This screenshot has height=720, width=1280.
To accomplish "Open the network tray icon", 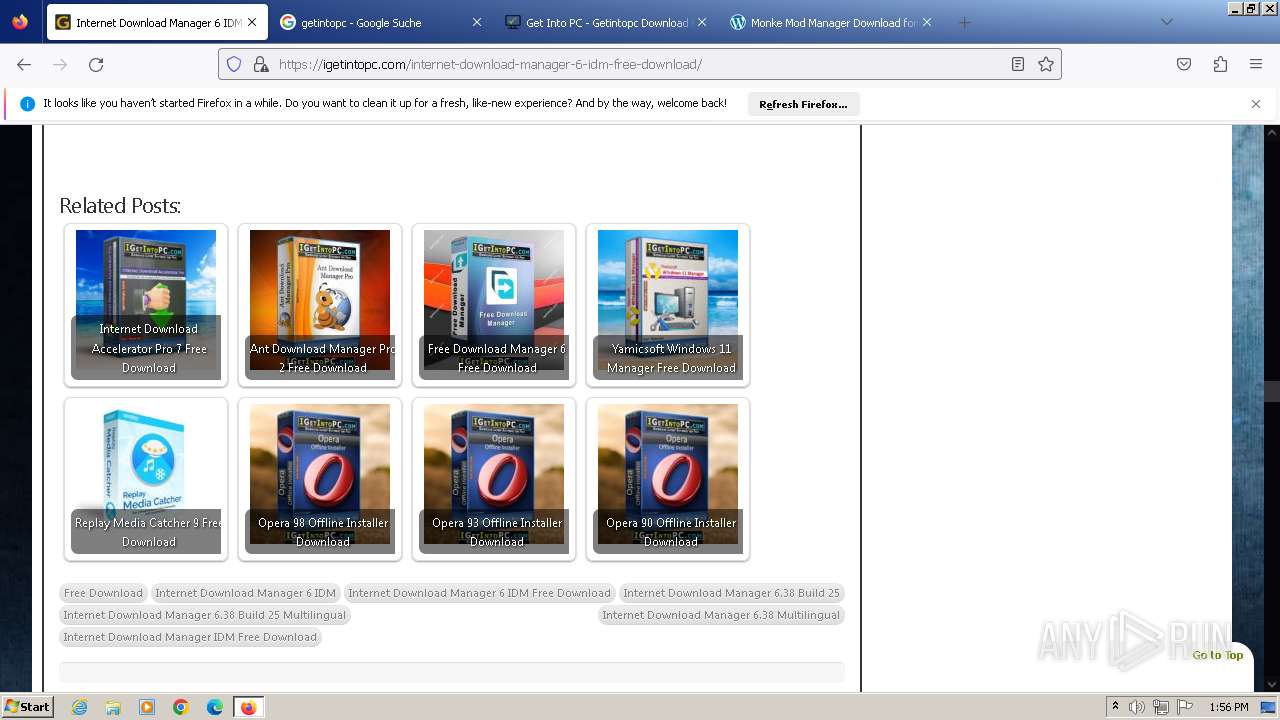I will click(x=1161, y=707).
